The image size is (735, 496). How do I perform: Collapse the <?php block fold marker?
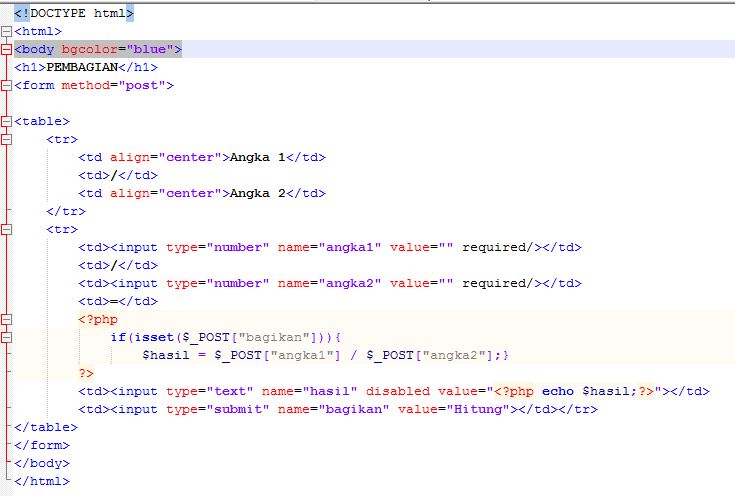6,319
